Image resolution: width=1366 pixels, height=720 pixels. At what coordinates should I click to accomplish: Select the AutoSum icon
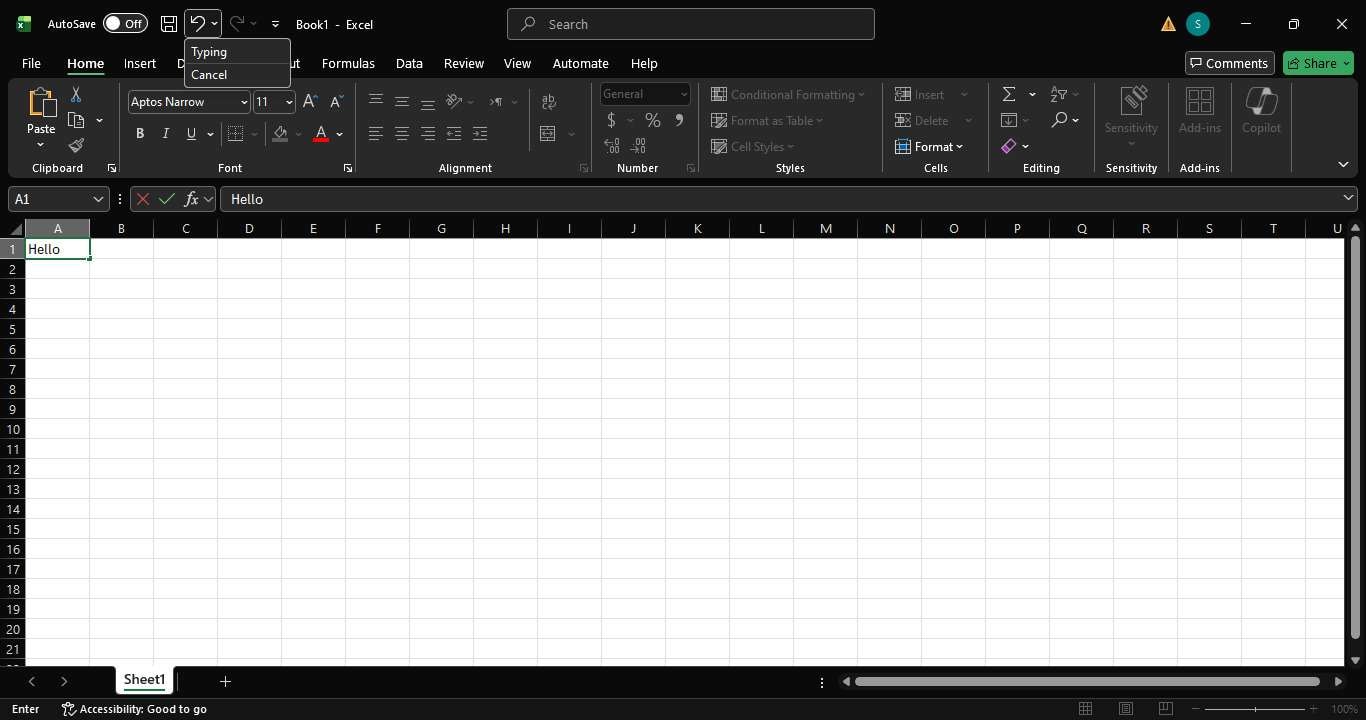1008,93
